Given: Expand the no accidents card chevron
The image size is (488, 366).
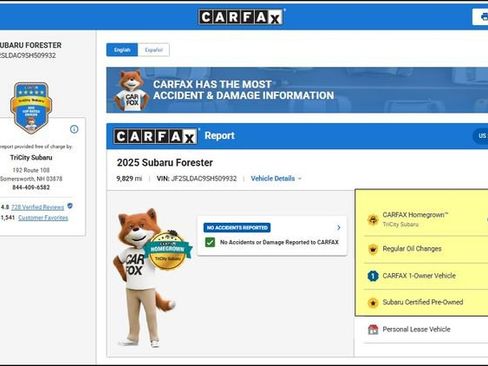Looking at the screenshot, I should point(339,227).
